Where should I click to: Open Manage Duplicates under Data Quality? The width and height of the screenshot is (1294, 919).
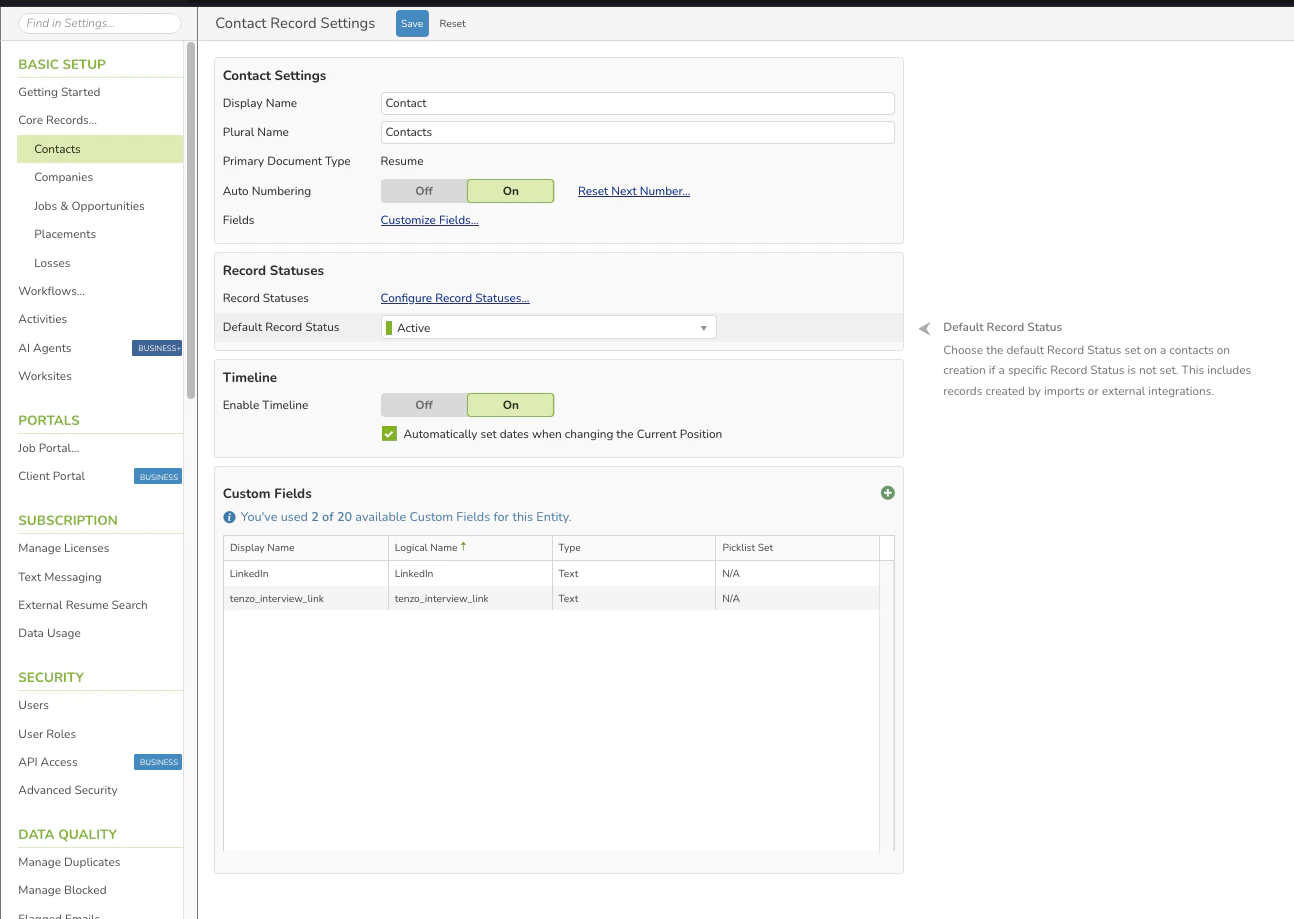(x=69, y=861)
